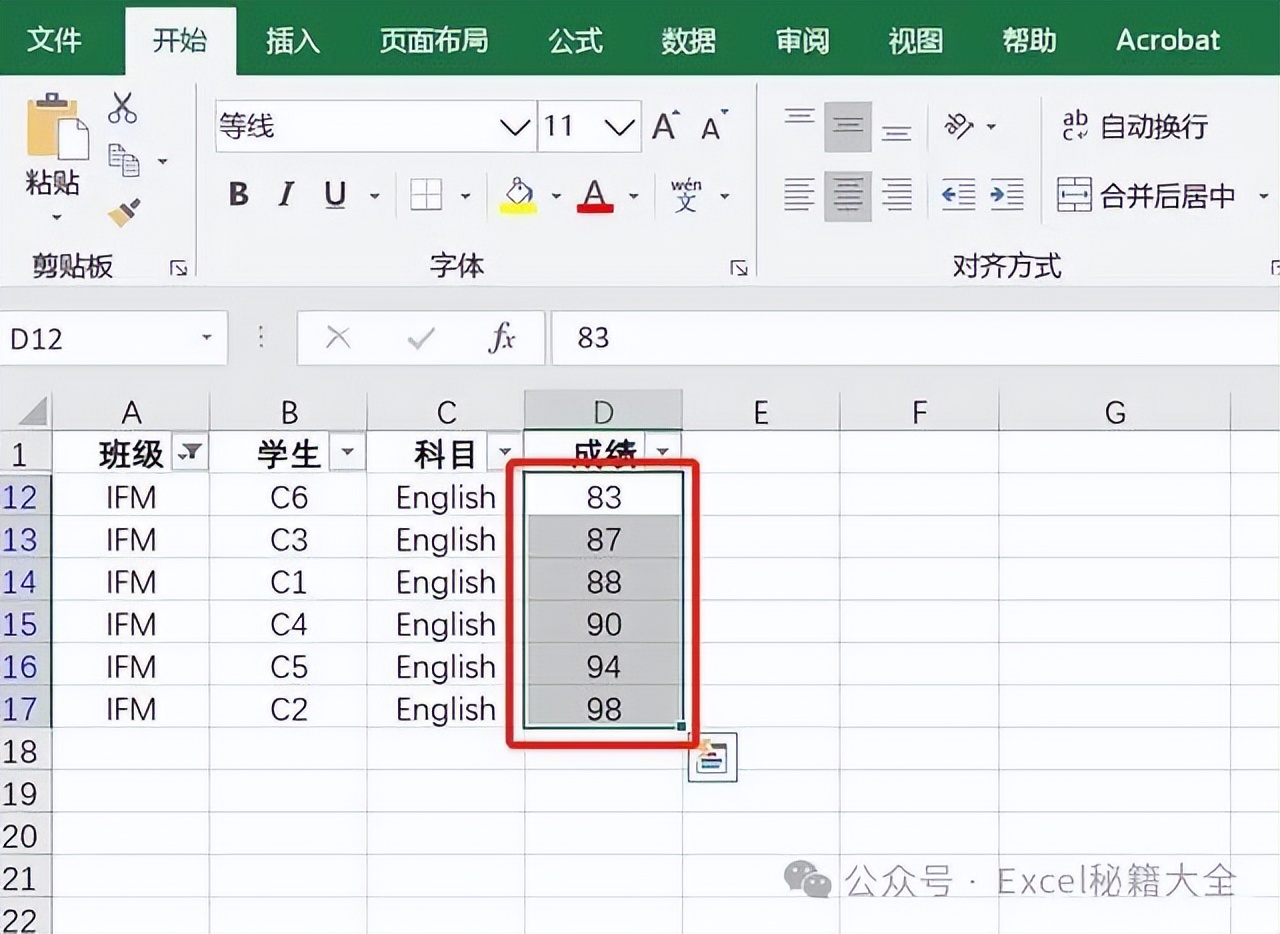Toggle Bold formatting

pos(238,194)
